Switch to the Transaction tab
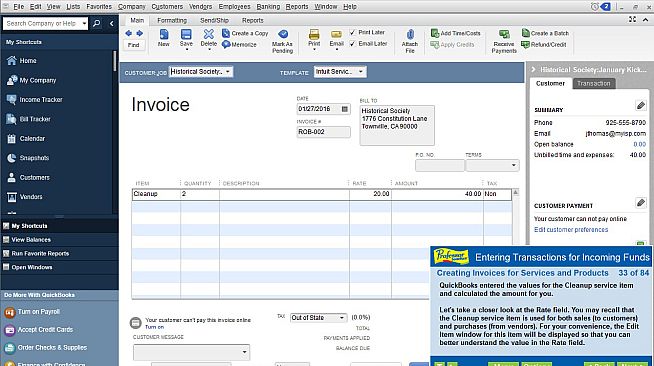Image resolution: width=654 pixels, height=366 pixels. pos(594,84)
